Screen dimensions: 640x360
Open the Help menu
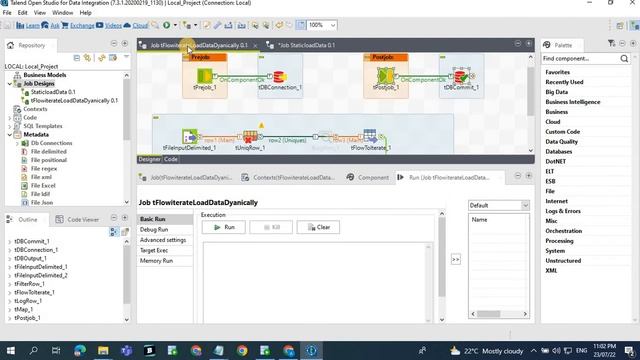pos(85,13)
